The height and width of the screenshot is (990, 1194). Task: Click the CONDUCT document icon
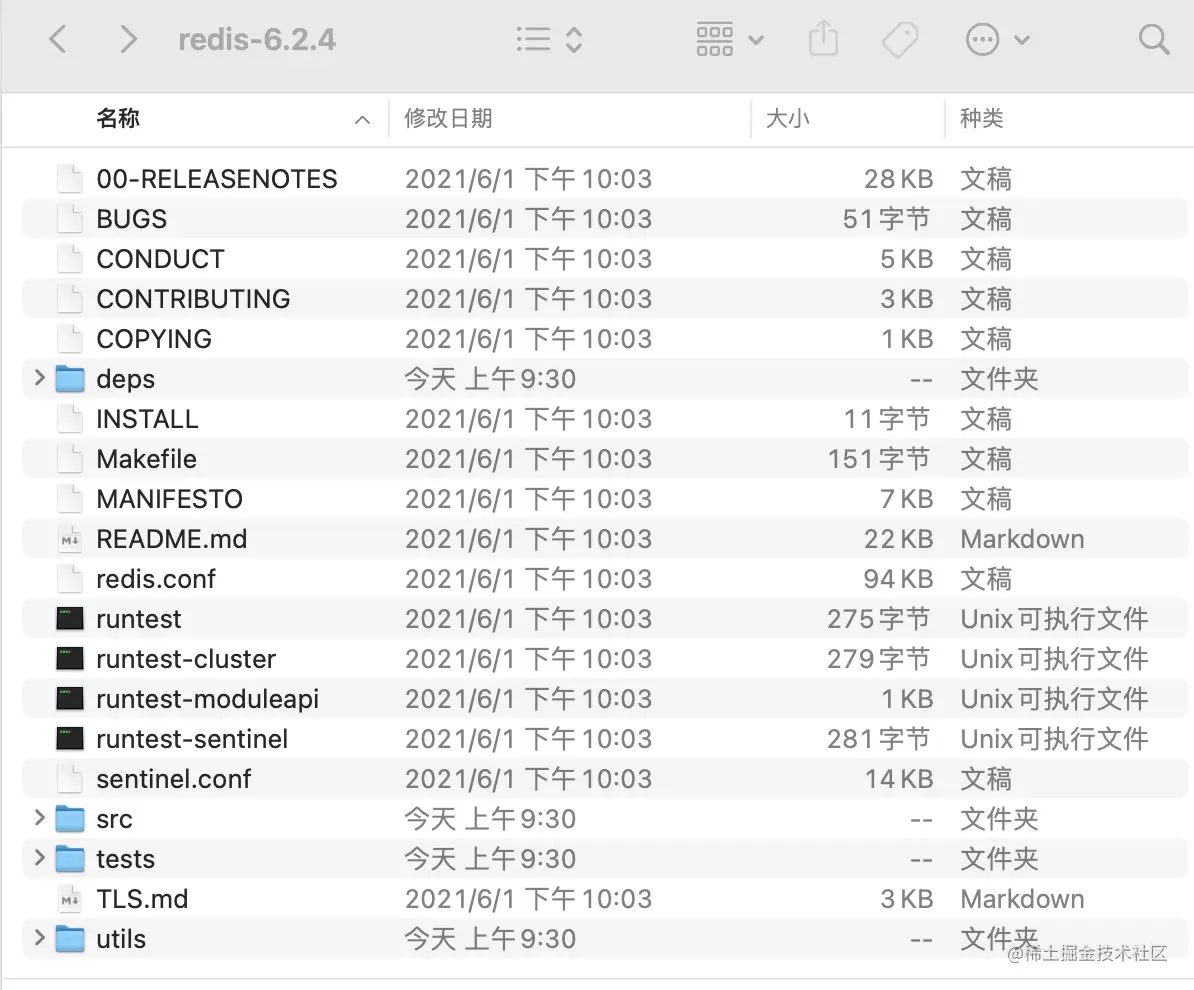(x=70, y=259)
